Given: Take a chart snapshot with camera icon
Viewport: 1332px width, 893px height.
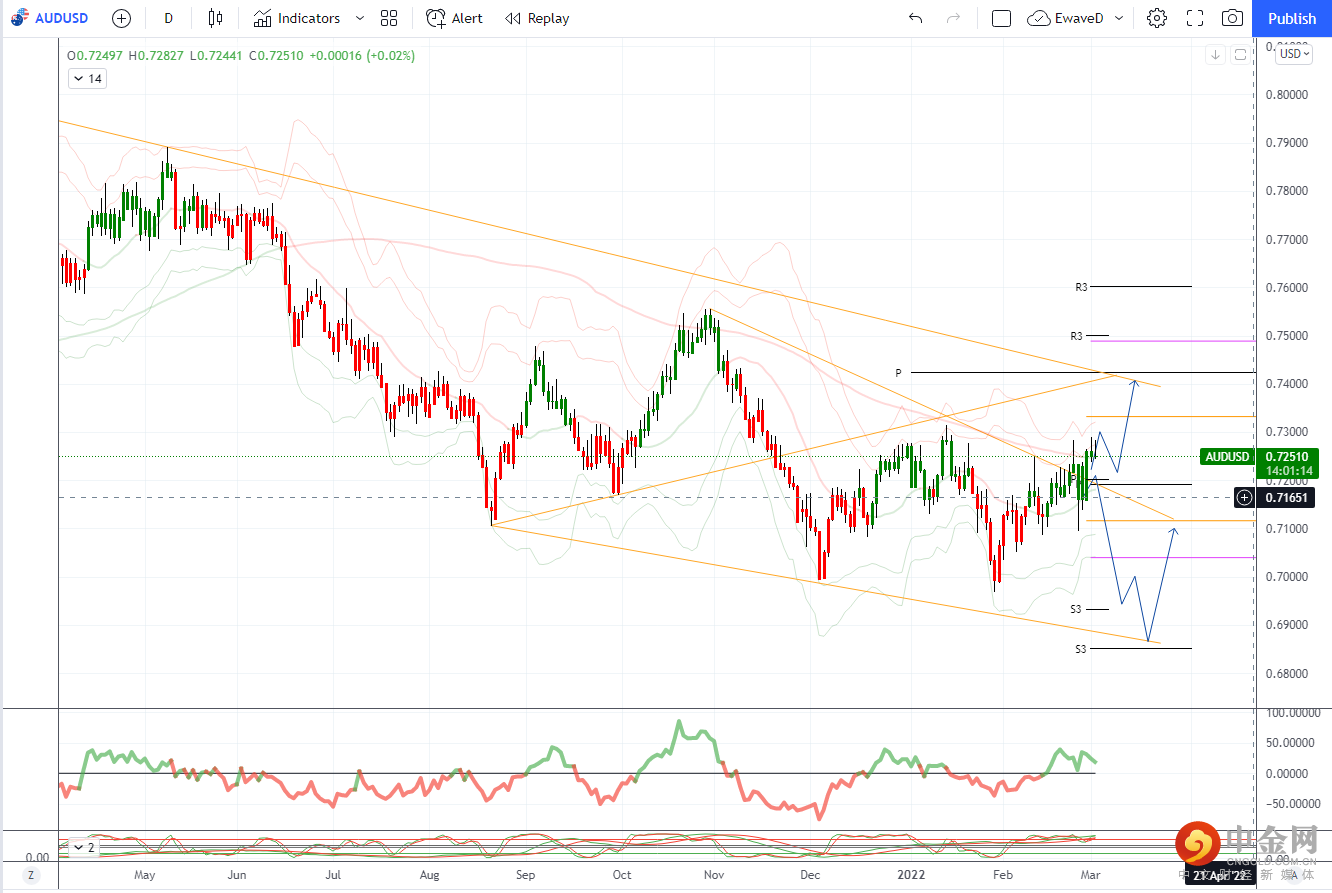Looking at the screenshot, I should tap(1233, 18).
